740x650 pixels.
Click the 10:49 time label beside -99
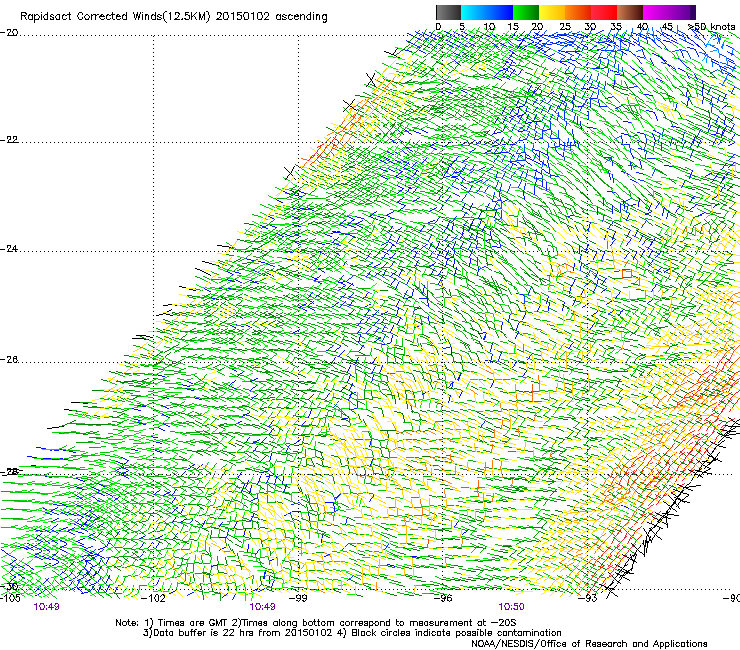pos(262,607)
